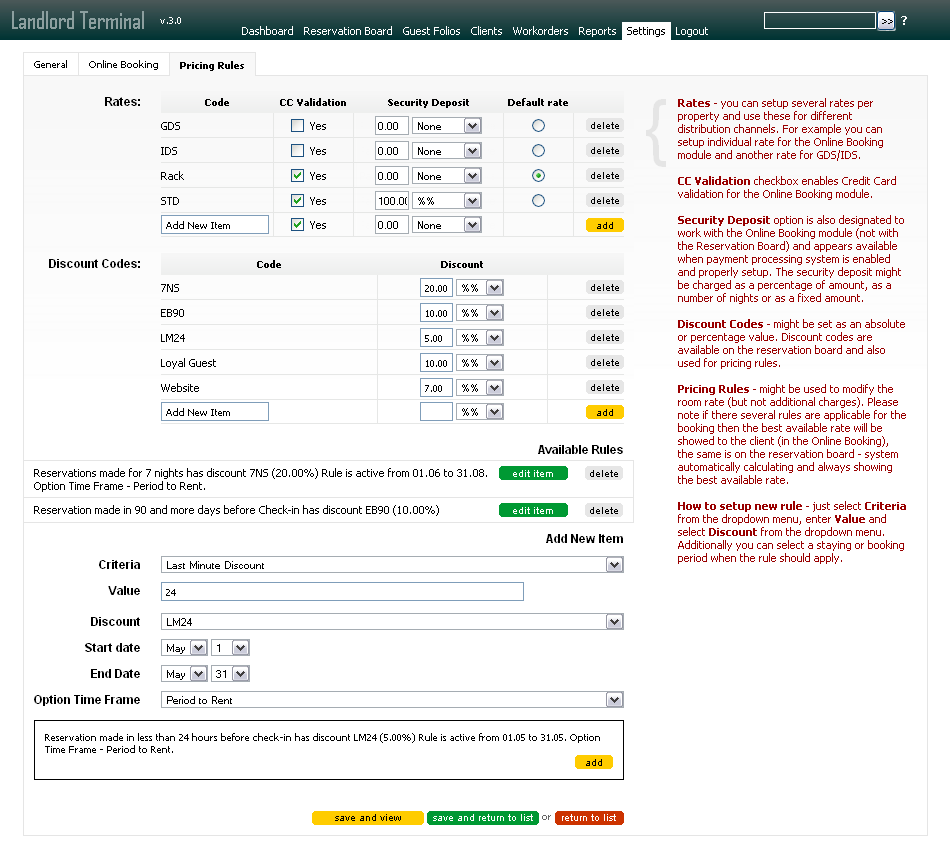Click Logout in top navigation
Image resolution: width=950 pixels, height=847 pixels.
[691, 31]
